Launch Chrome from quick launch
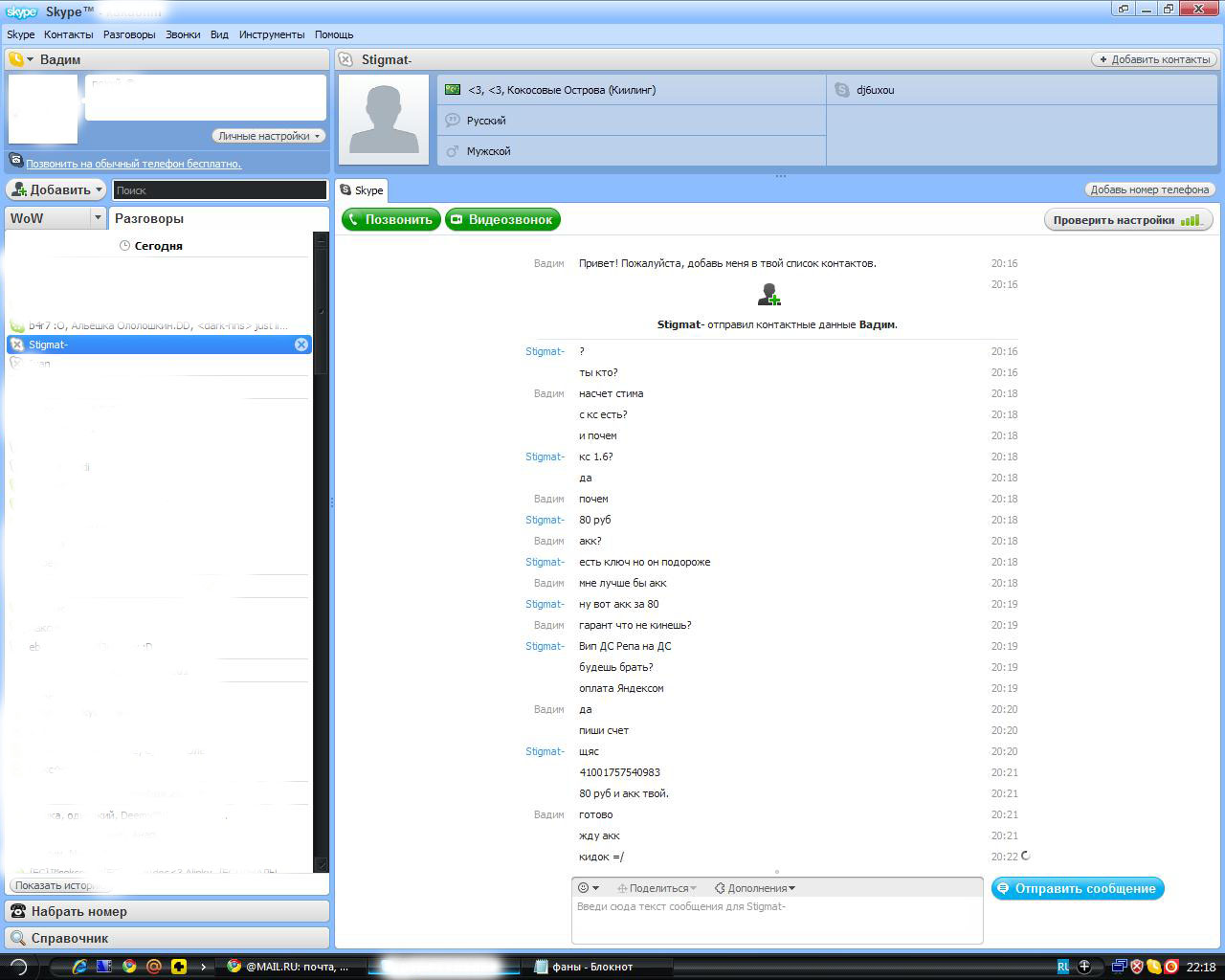This screenshot has width=1225, height=980. point(129,967)
